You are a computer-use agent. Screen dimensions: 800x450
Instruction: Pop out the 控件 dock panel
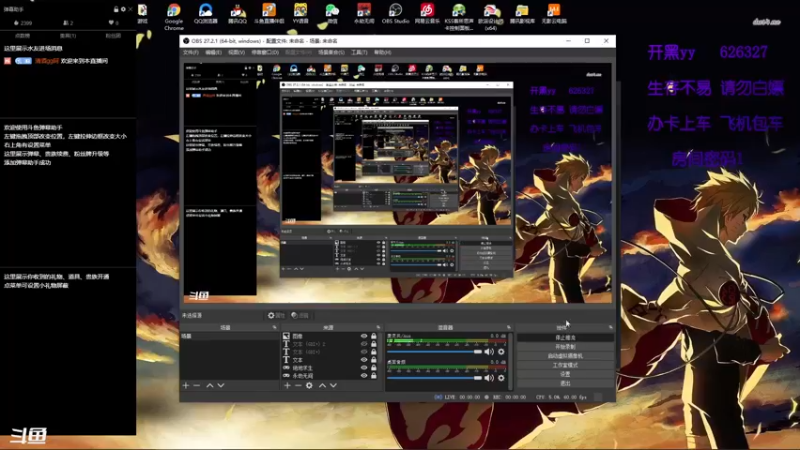point(611,327)
